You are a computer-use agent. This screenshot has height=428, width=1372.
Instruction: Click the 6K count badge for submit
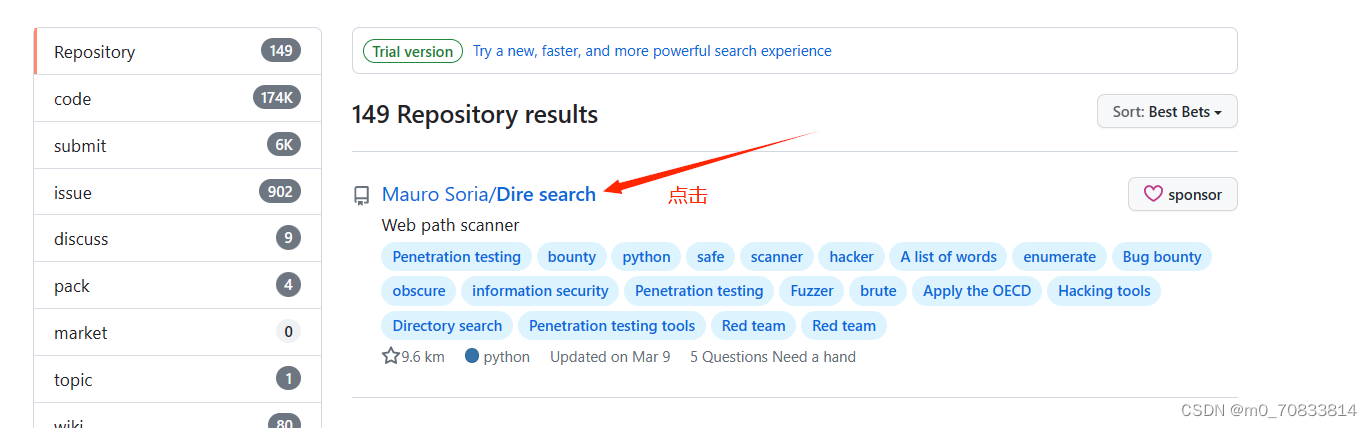coord(284,145)
